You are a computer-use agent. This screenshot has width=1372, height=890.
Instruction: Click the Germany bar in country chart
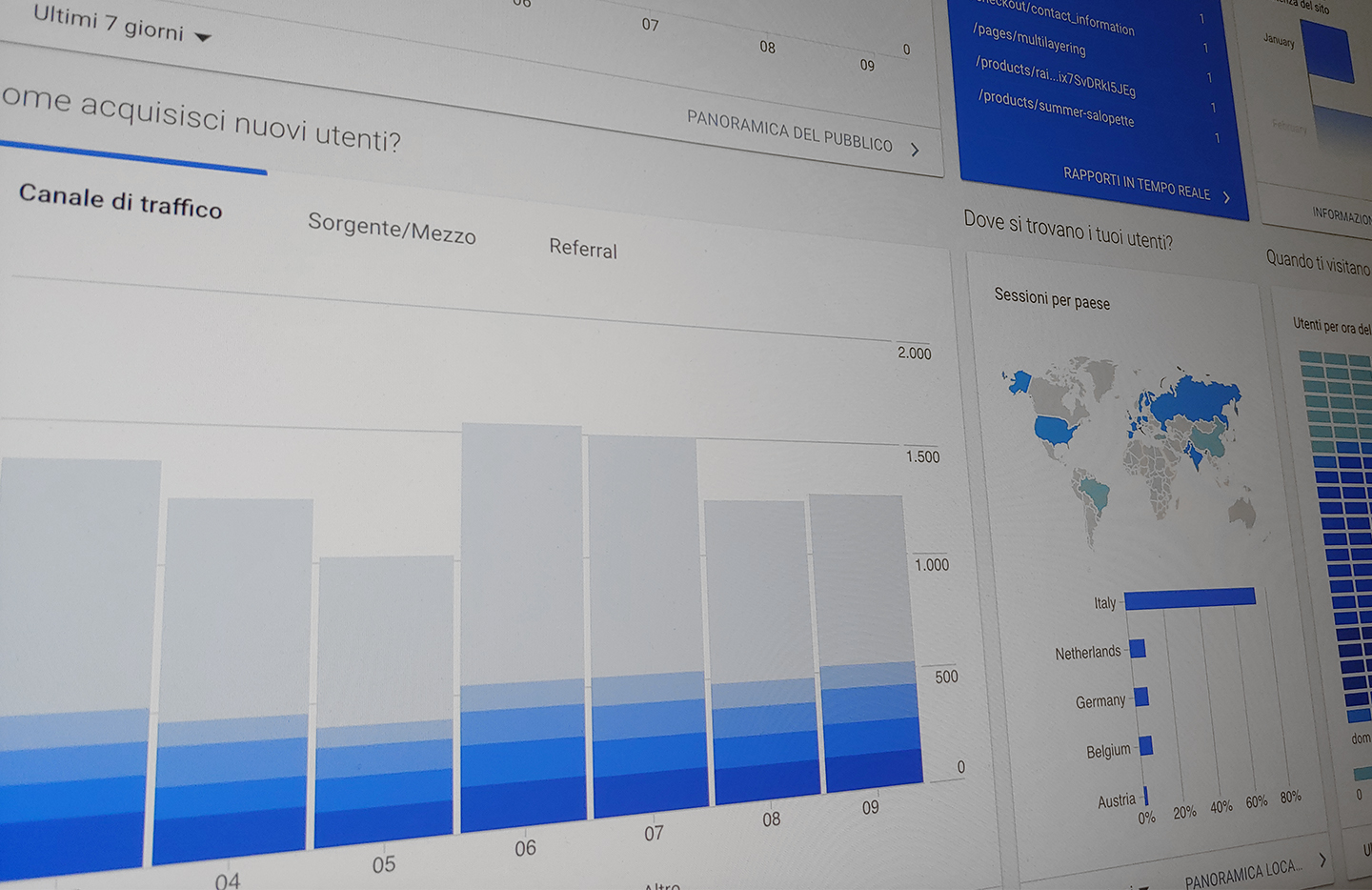(x=1140, y=698)
